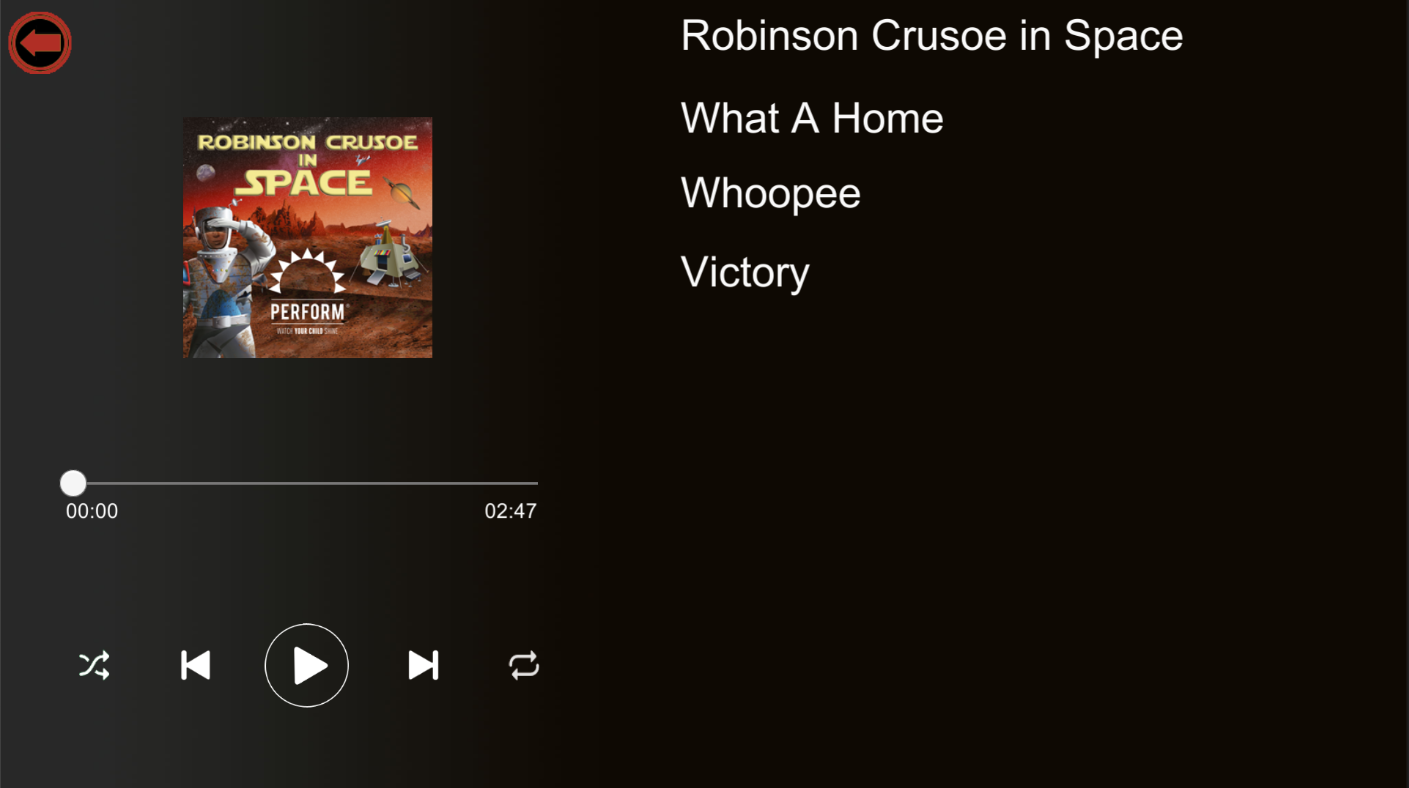The width and height of the screenshot is (1409, 788).
Task: Skip to the previous track
Action: point(195,665)
